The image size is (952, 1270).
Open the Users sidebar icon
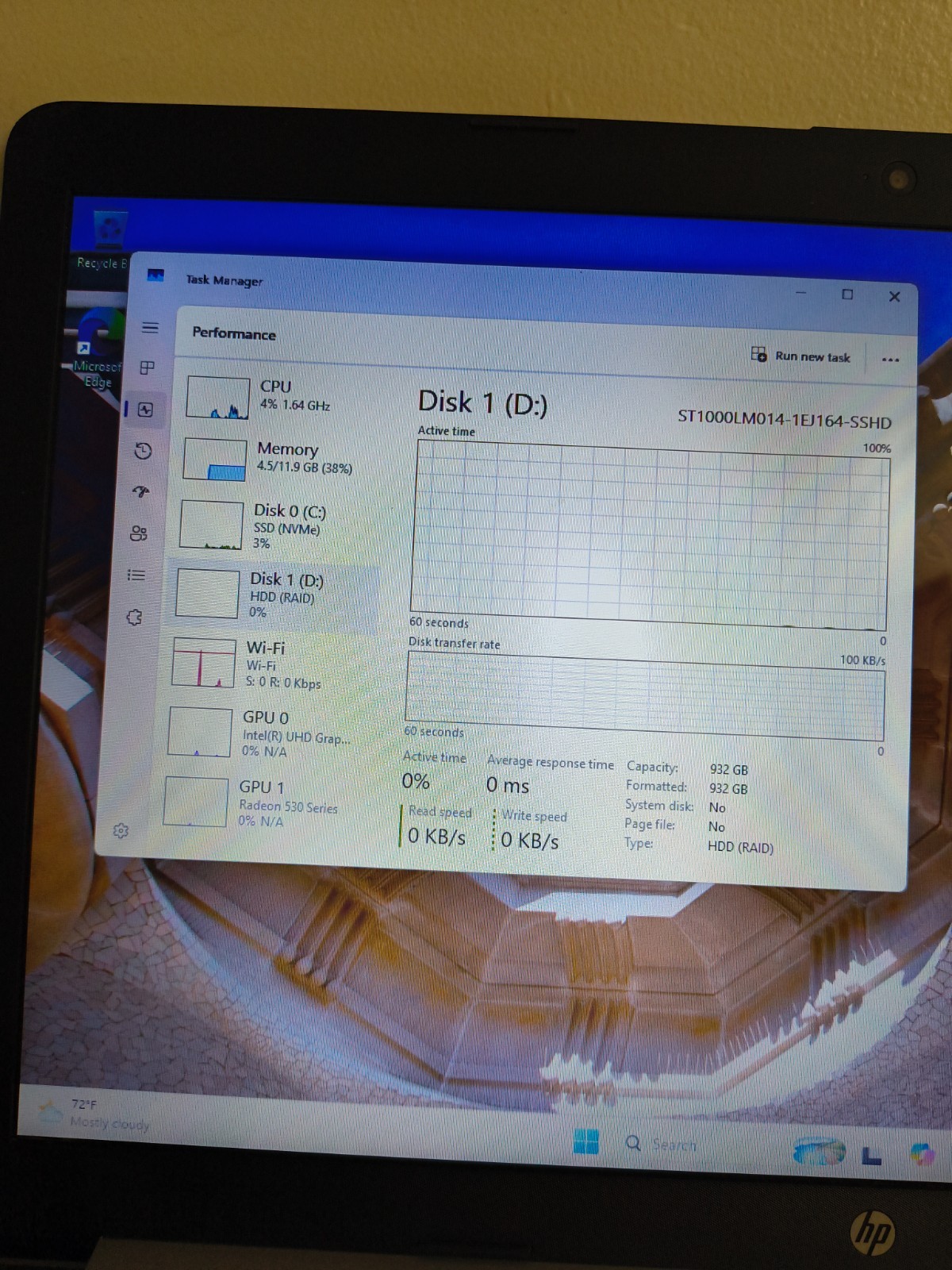[x=139, y=533]
